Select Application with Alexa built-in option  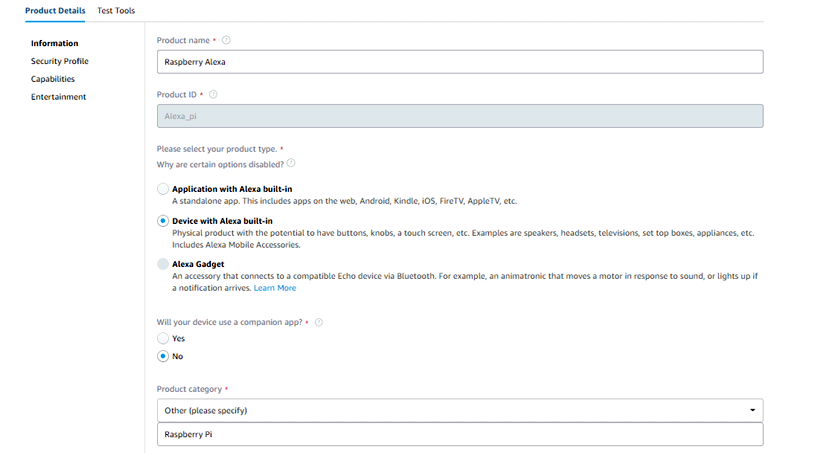(163, 189)
